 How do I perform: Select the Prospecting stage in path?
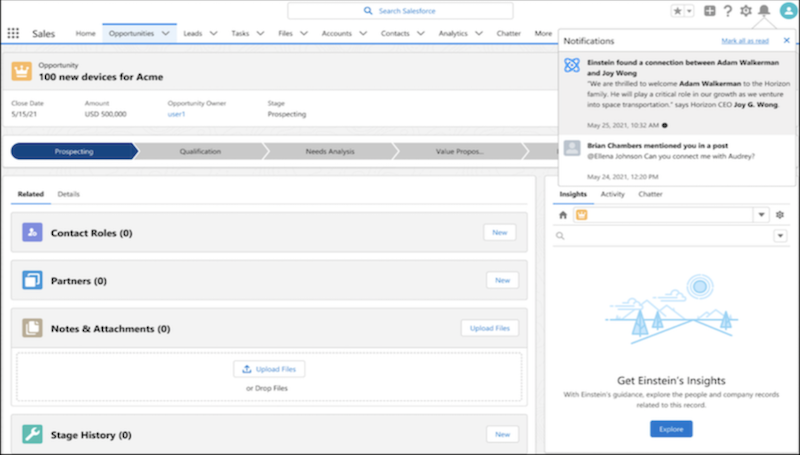[74, 151]
